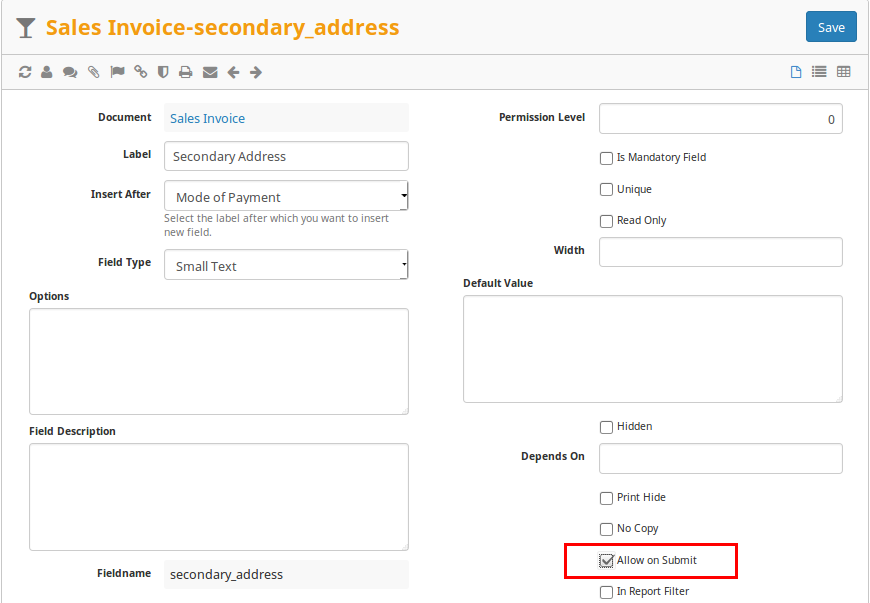Click the envelope email icon
This screenshot has width=870, height=603.
tap(209, 72)
